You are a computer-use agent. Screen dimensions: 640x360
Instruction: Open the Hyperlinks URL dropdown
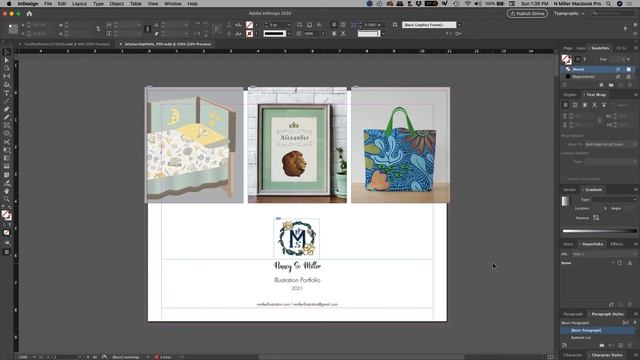pyautogui.click(x=605, y=254)
